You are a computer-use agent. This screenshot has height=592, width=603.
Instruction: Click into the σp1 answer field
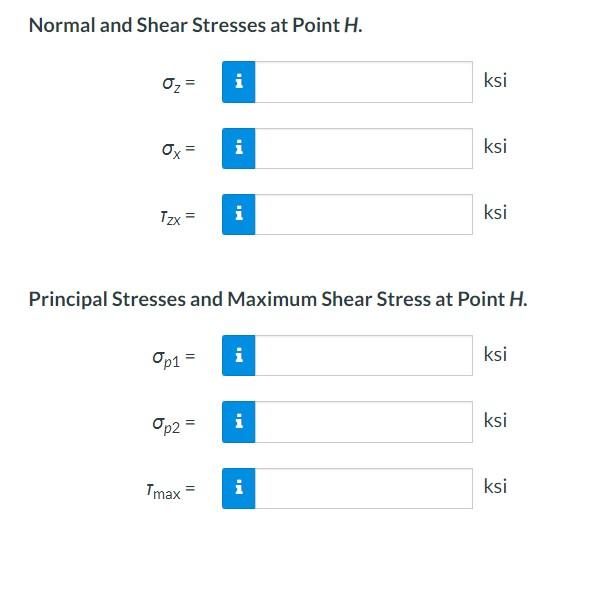pyautogui.click(x=364, y=355)
